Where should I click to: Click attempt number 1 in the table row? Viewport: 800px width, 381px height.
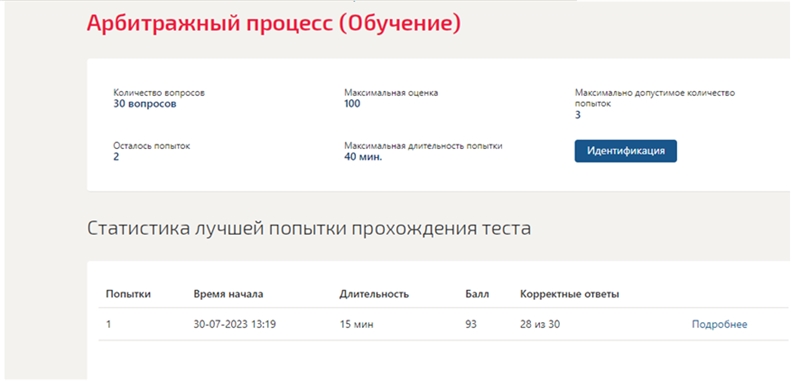point(109,324)
